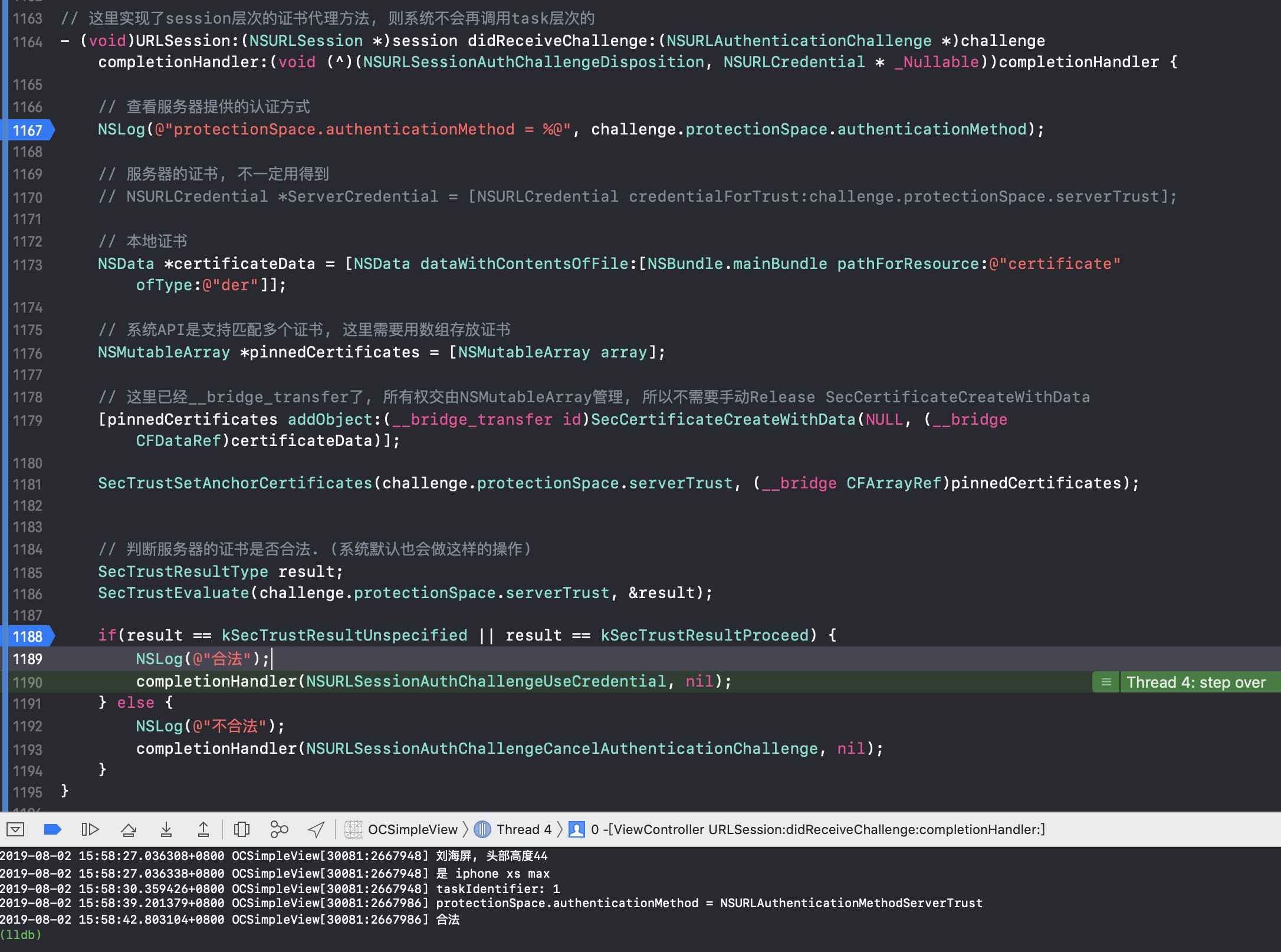Step out of current function

(x=203, y=830)
